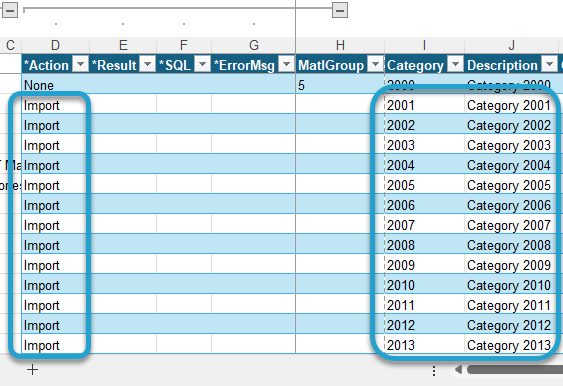Select column D header
This screenshot has width=563, height=386.
55,45
